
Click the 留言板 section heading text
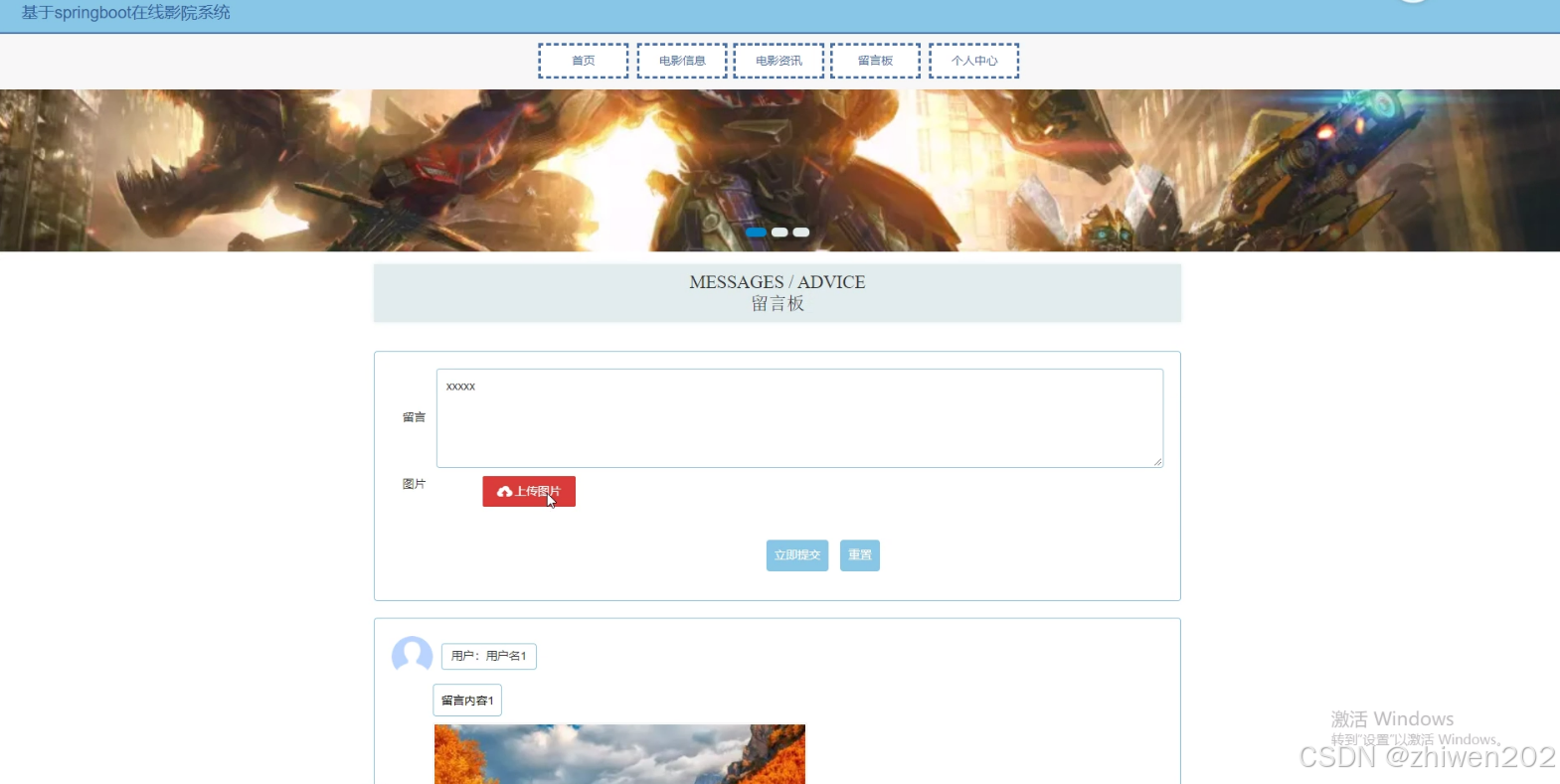click(778, 304)
